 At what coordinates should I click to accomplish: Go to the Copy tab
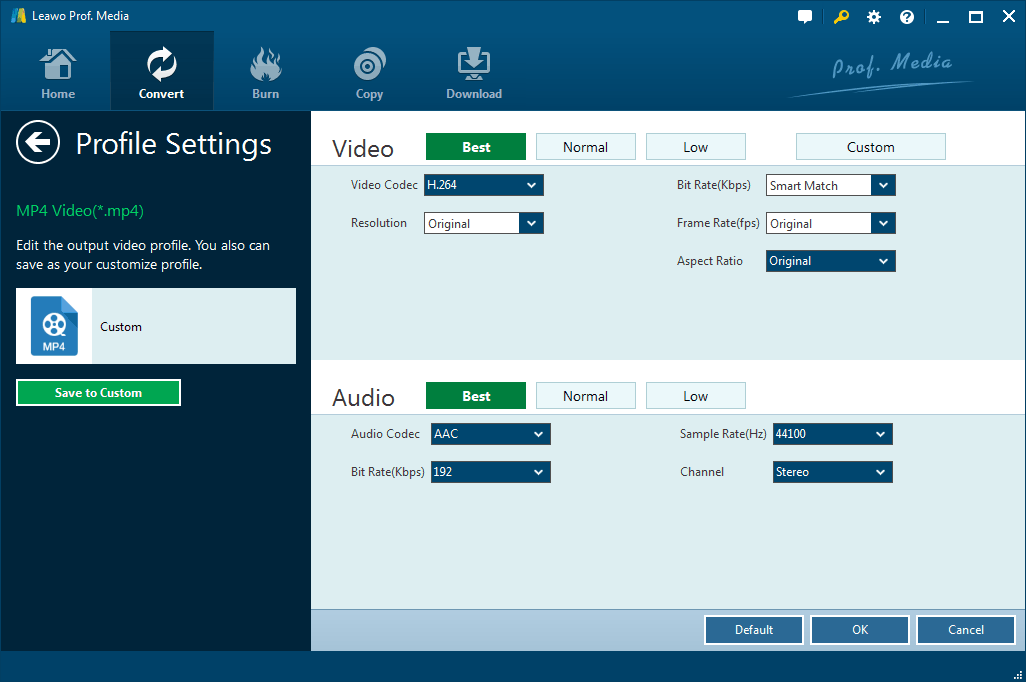(369, 73)
